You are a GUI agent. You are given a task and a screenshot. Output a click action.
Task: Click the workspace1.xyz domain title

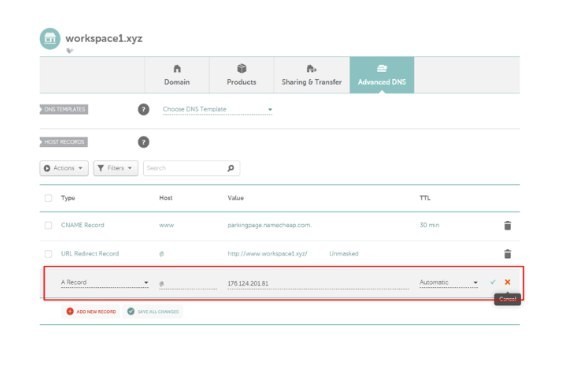point(104,38)
